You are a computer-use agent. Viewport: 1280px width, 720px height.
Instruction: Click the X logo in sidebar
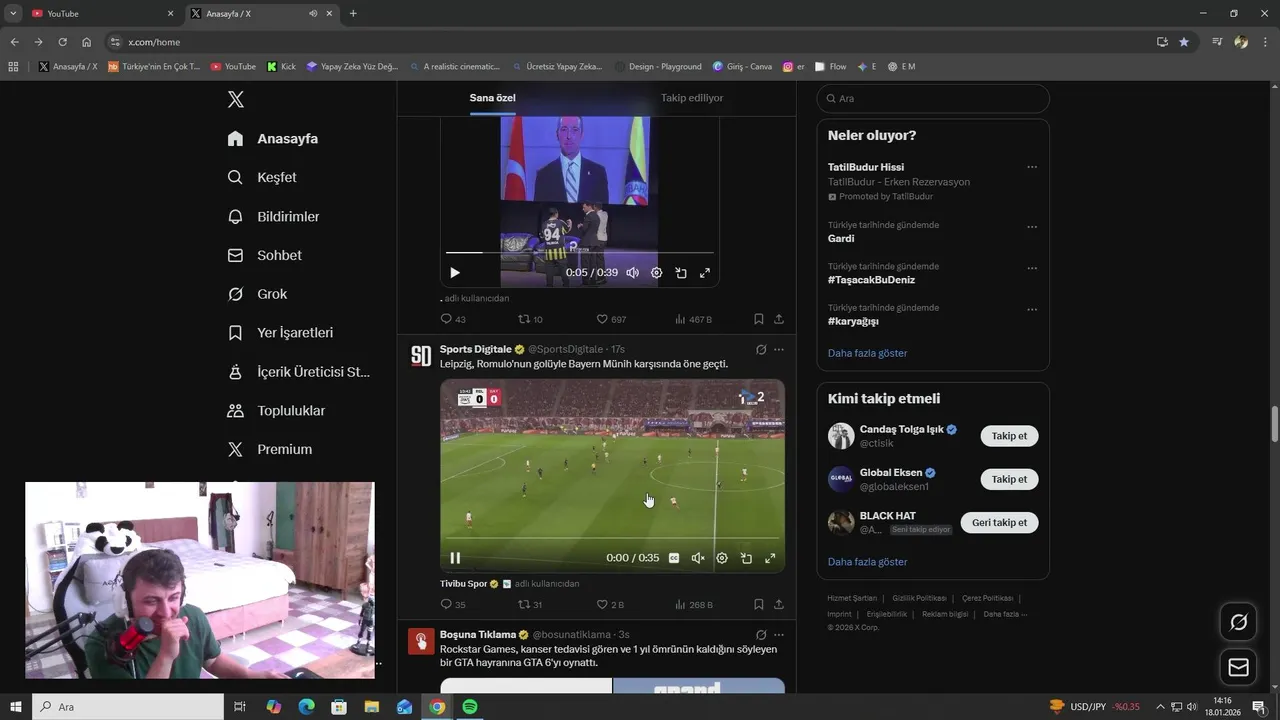(235, 99)
